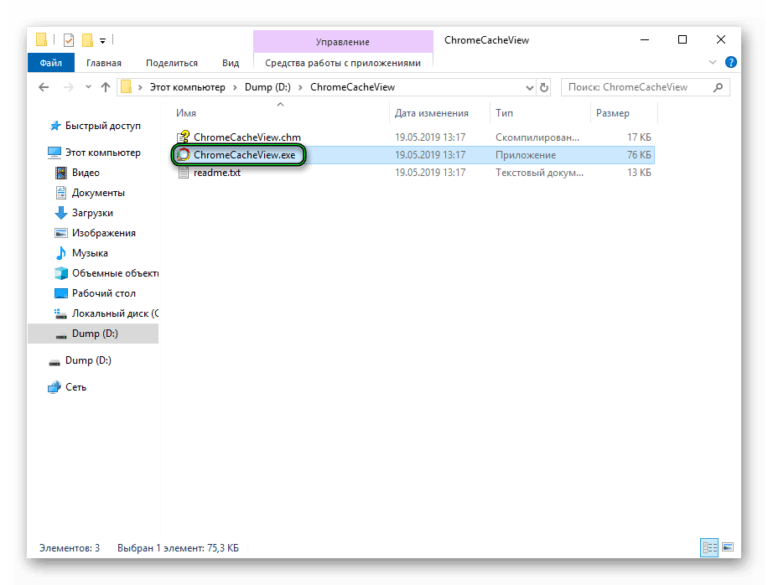
Task: Switch to large thumbnails view in status bar
Action: (x=728, y=547)
